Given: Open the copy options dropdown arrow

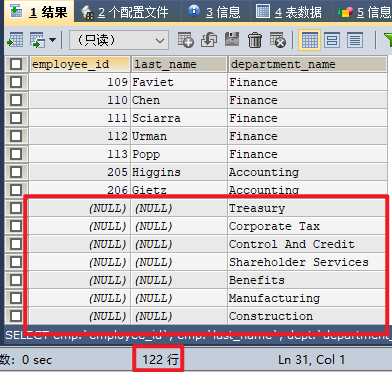Looking at the screenshot, I should [52, 40].
